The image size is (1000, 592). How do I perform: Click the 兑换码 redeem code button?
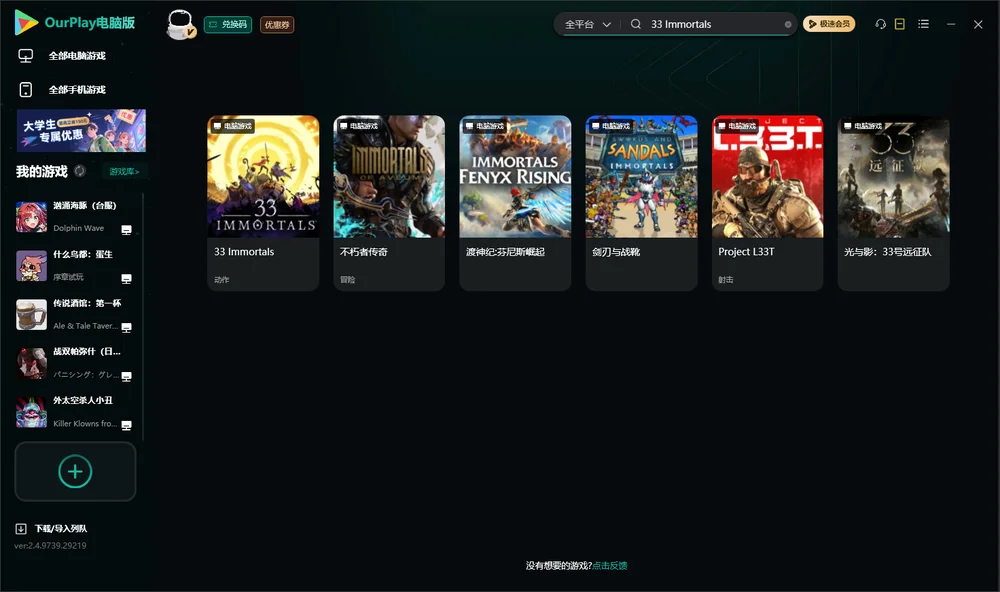pos(228,25)
